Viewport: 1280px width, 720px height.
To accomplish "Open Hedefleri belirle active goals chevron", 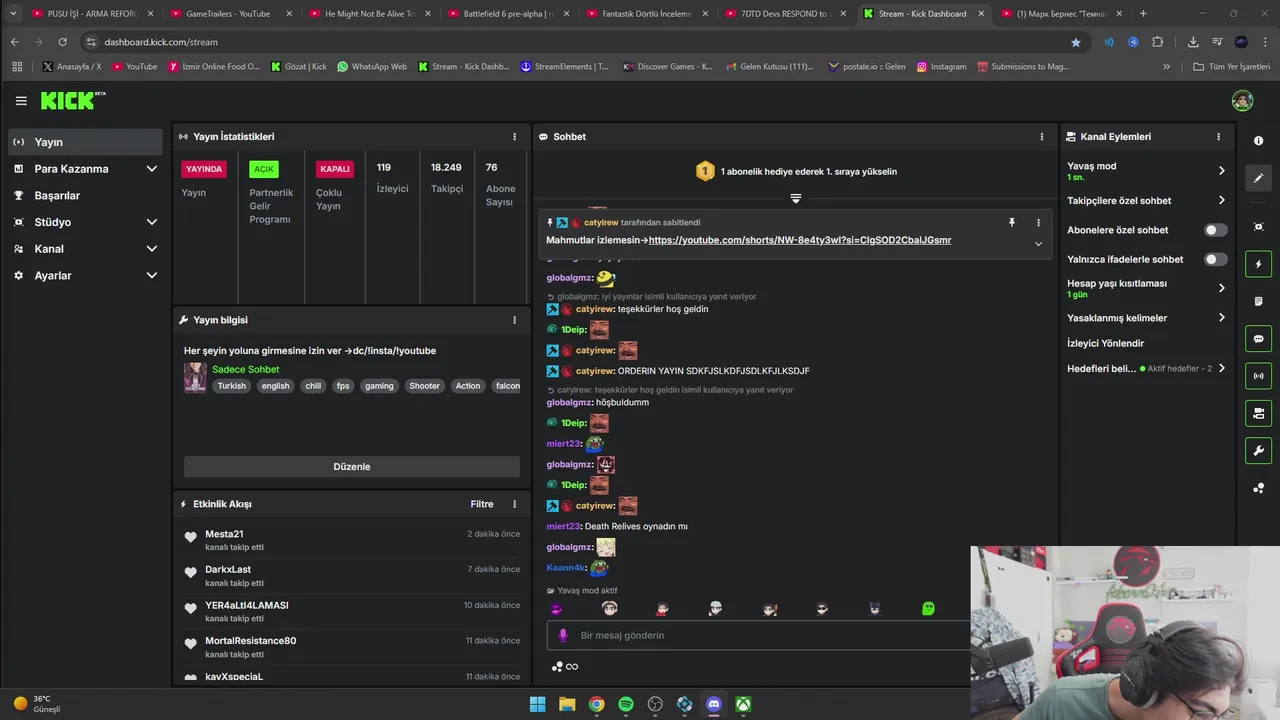I will [1221, 369].
